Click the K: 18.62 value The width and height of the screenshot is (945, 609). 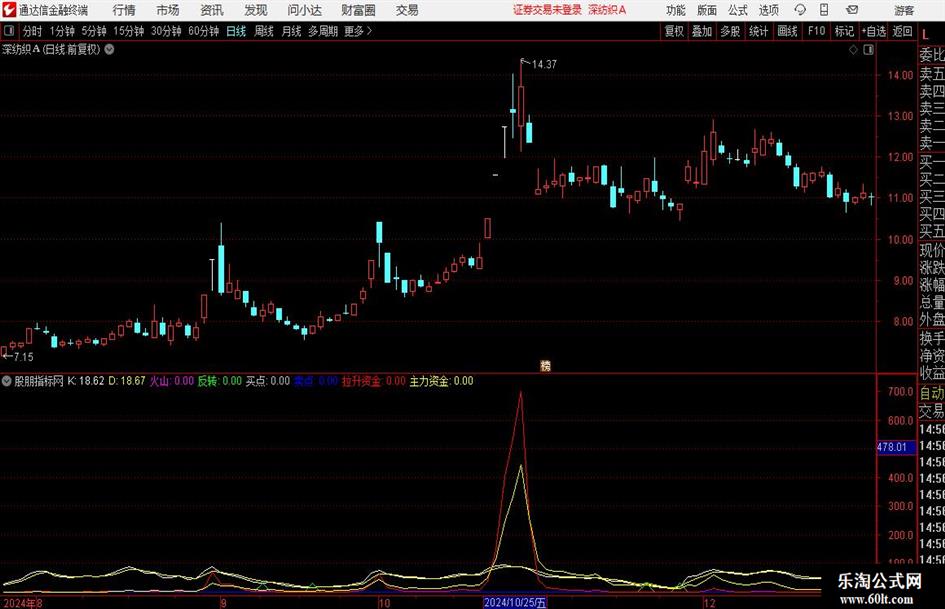click(x=86, y=381)
